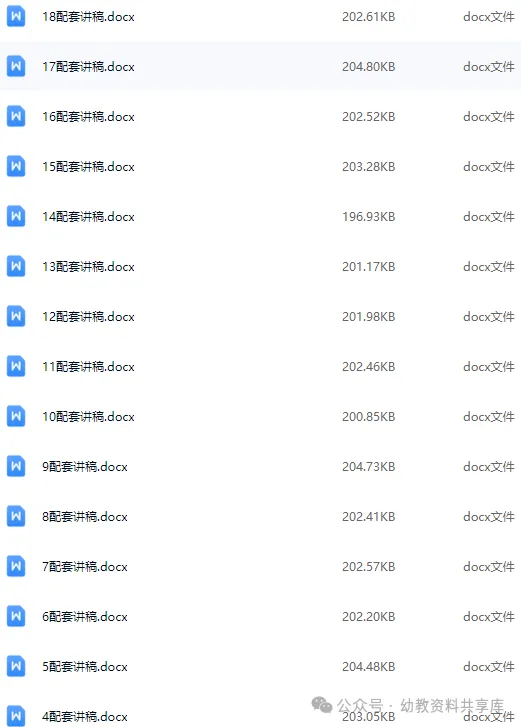Viewport: 521px width, 727px height.
Task: Select the 201.17KB size entry
Action: pos(369,267)
